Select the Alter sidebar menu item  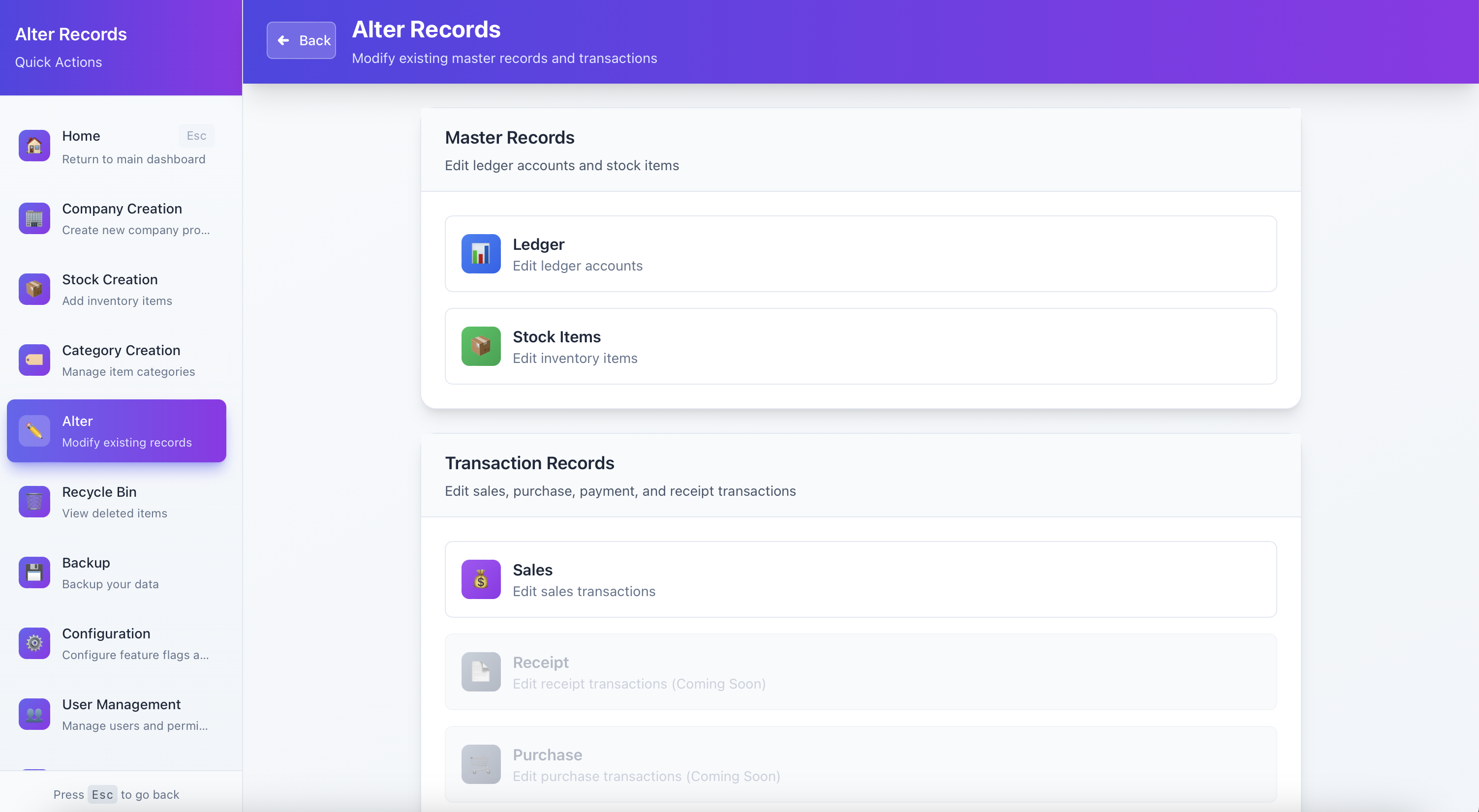coord(117,431)
